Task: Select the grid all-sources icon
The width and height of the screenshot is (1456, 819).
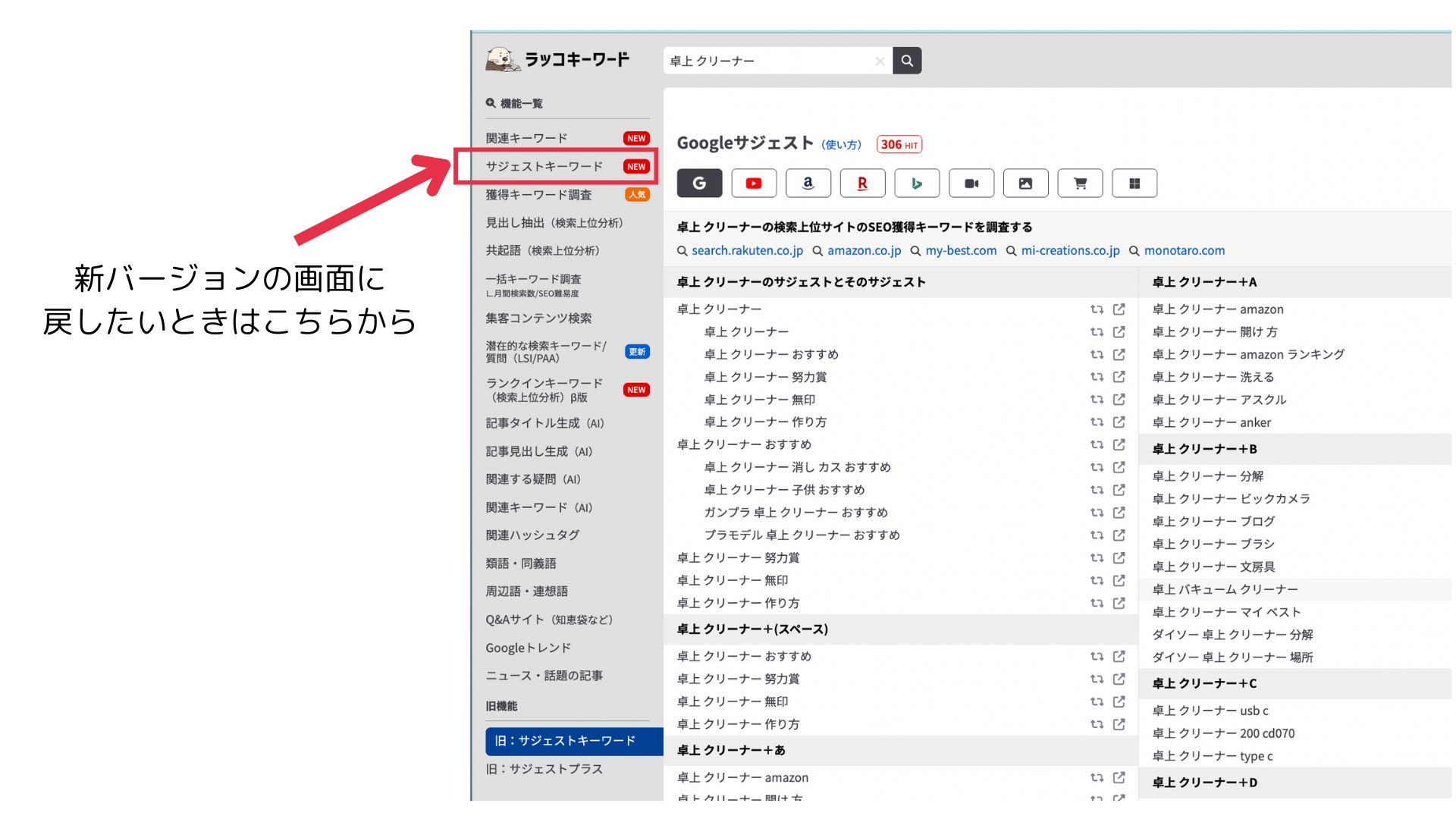Action: pos(1134,184)
